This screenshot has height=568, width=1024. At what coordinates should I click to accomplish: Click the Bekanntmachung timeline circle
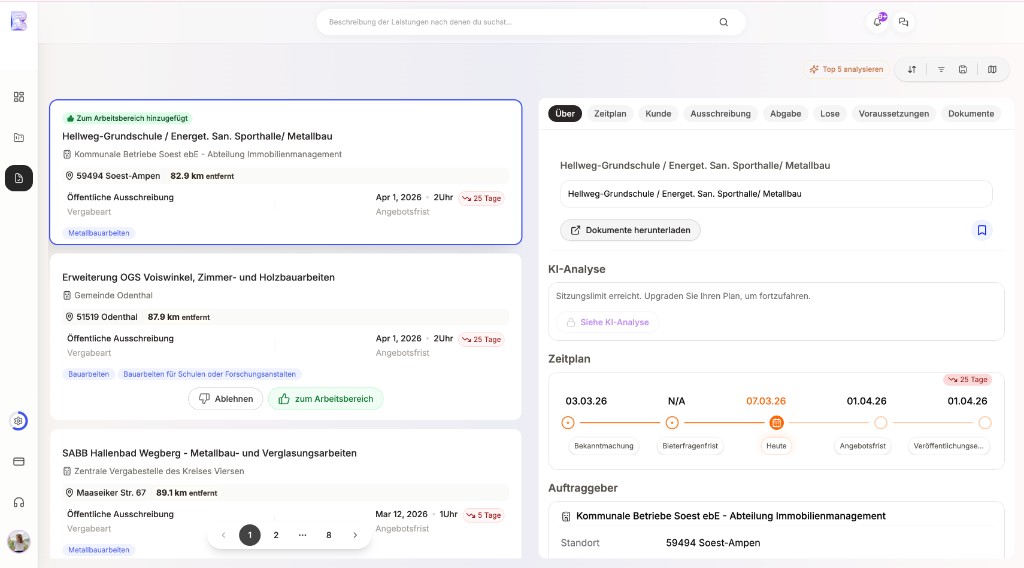point(568,423)
